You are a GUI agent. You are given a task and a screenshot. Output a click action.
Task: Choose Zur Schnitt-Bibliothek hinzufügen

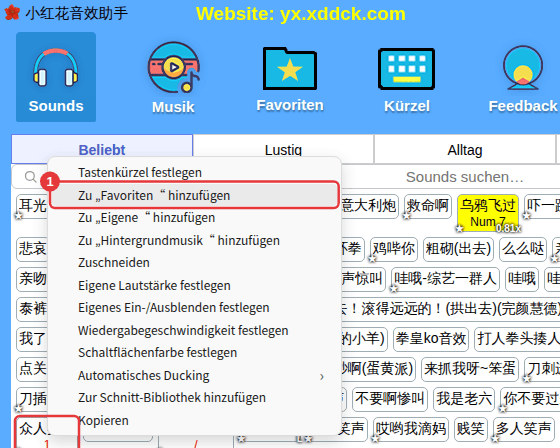pyautogui.click(x=195, y=398)
